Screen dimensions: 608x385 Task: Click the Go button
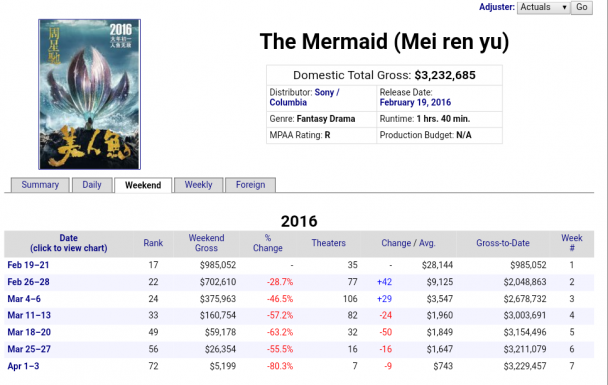pyautogui.click(x=581, y=7)
